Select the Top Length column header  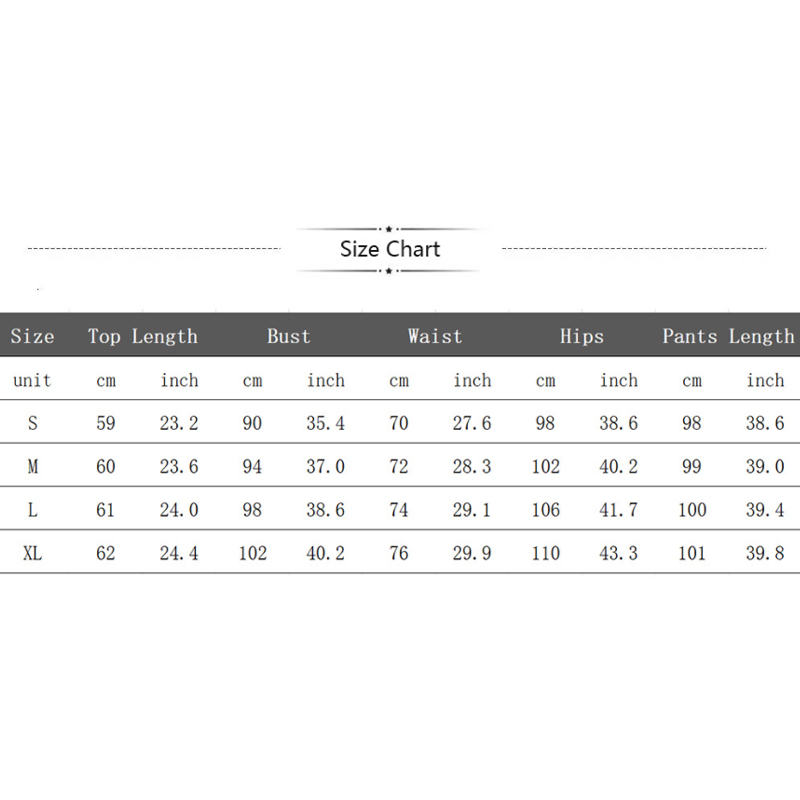point(143,336)
